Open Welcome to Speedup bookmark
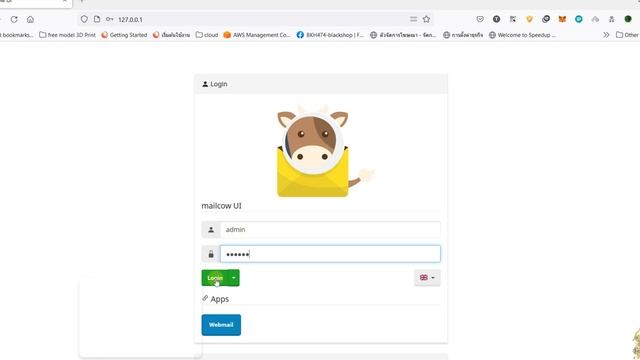Image resolution: width=640 pixels, height=360 pixels. coord(522,35)
